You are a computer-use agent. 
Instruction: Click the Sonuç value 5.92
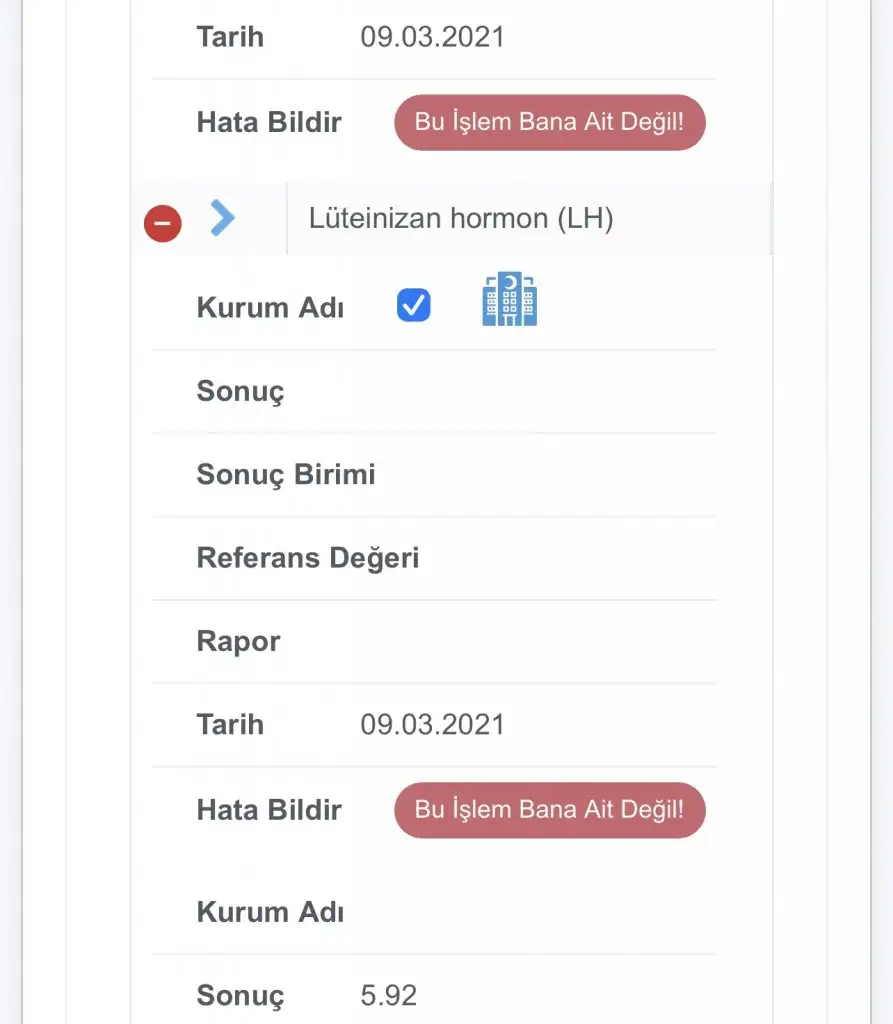click(x=389, y=995)
